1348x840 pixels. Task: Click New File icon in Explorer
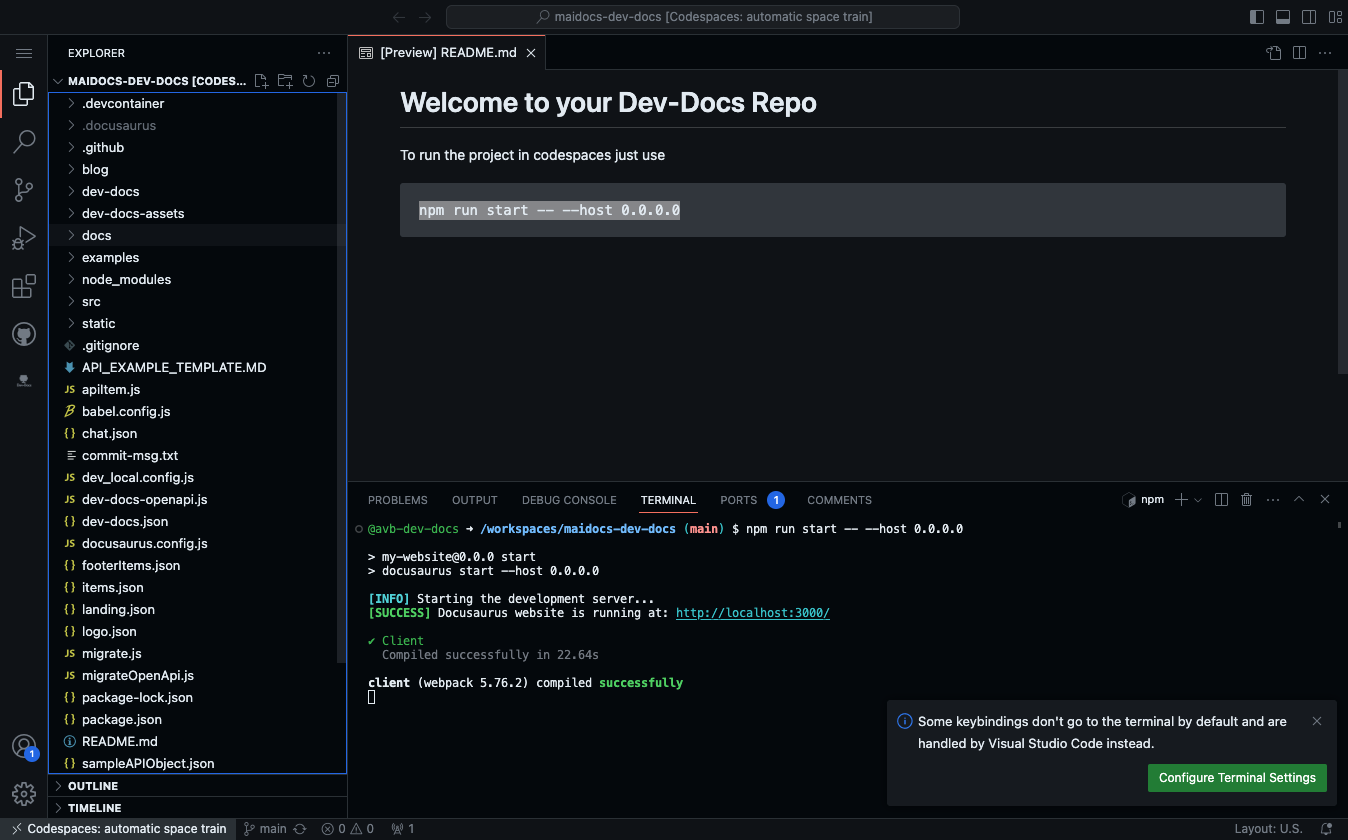click(x=261, y=81)
